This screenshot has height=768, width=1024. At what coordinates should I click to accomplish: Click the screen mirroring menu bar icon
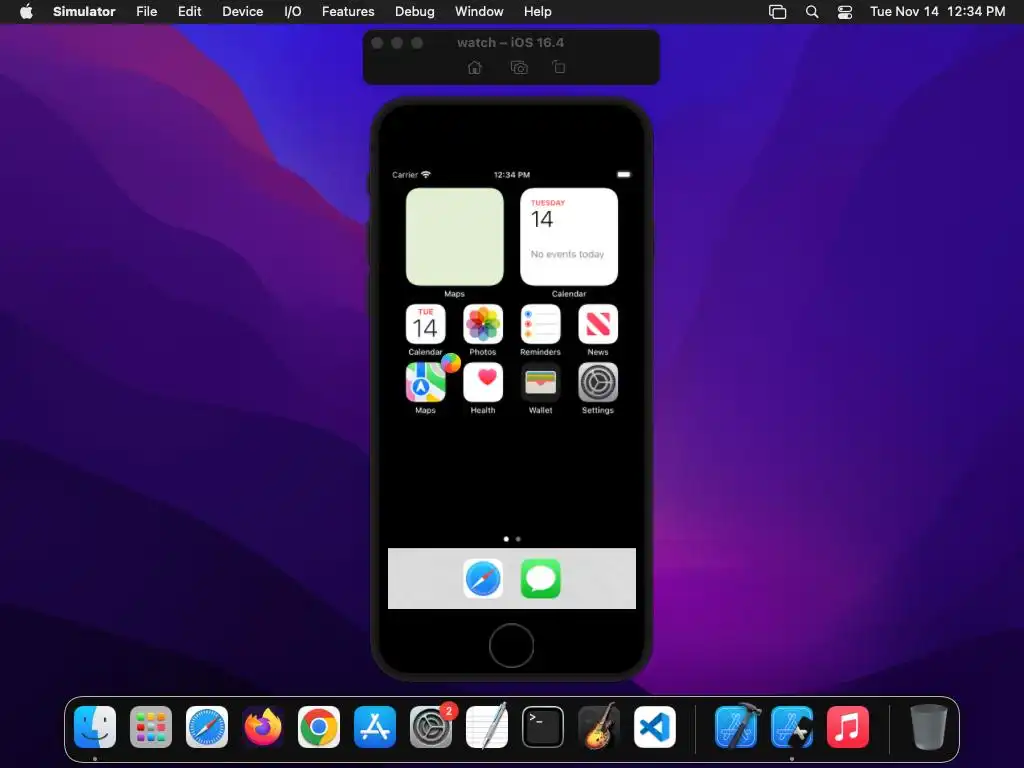click(x=777, y=12)
